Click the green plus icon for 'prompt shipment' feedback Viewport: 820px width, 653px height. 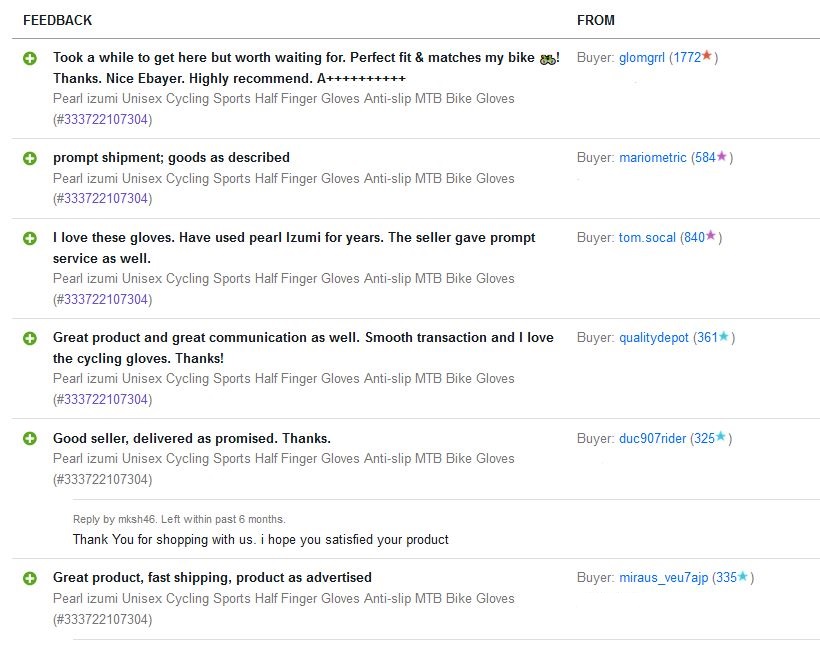point(30,158)
